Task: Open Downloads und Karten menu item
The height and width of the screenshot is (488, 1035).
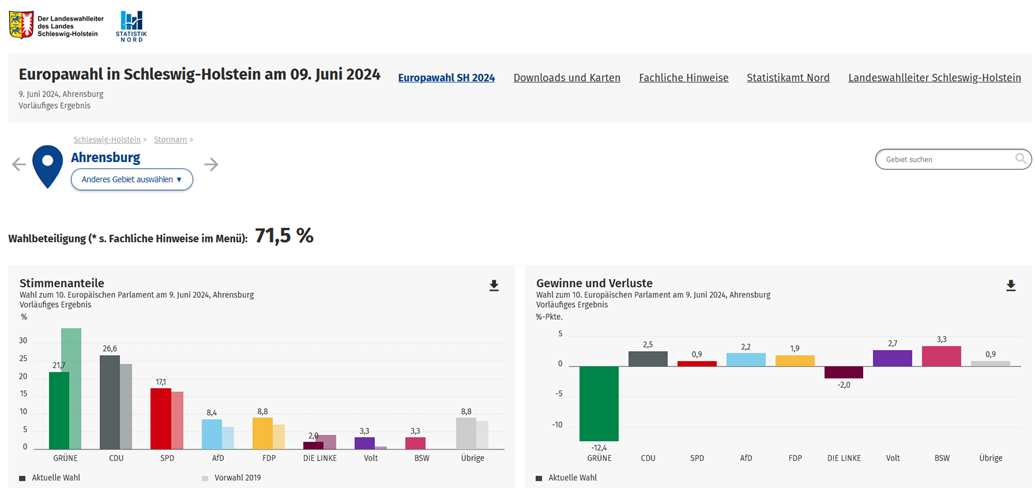Action: [x=567, y=78]
